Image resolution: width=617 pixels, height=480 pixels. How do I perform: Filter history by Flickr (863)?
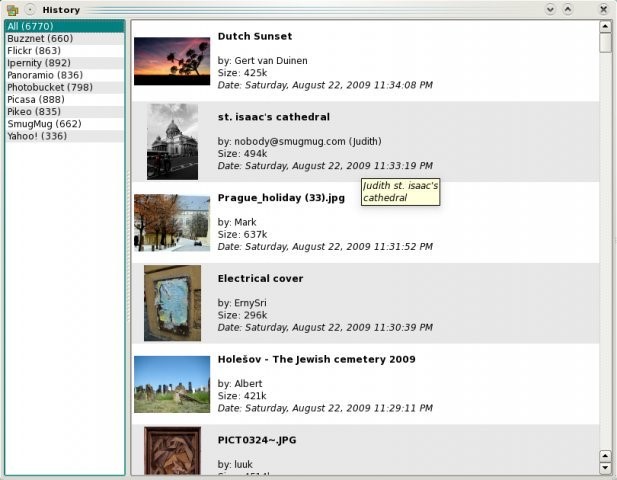34,50
